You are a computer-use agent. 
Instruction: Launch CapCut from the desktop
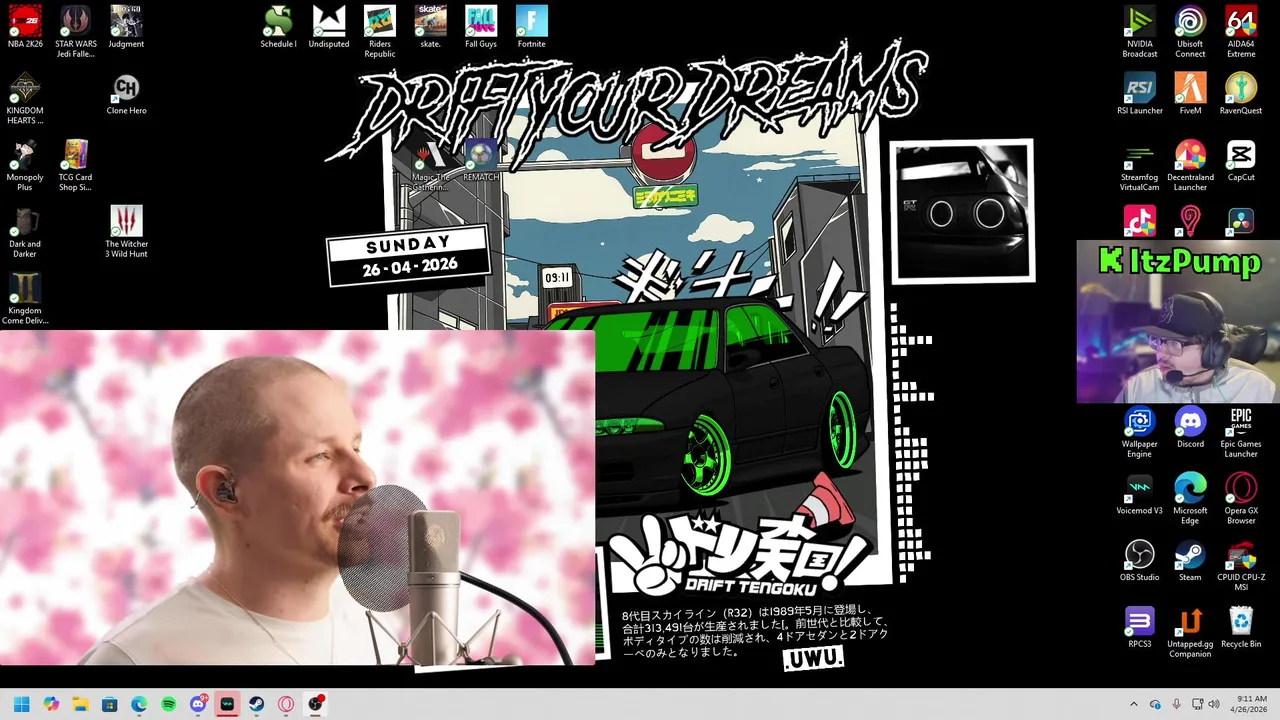coord(1241,160)
